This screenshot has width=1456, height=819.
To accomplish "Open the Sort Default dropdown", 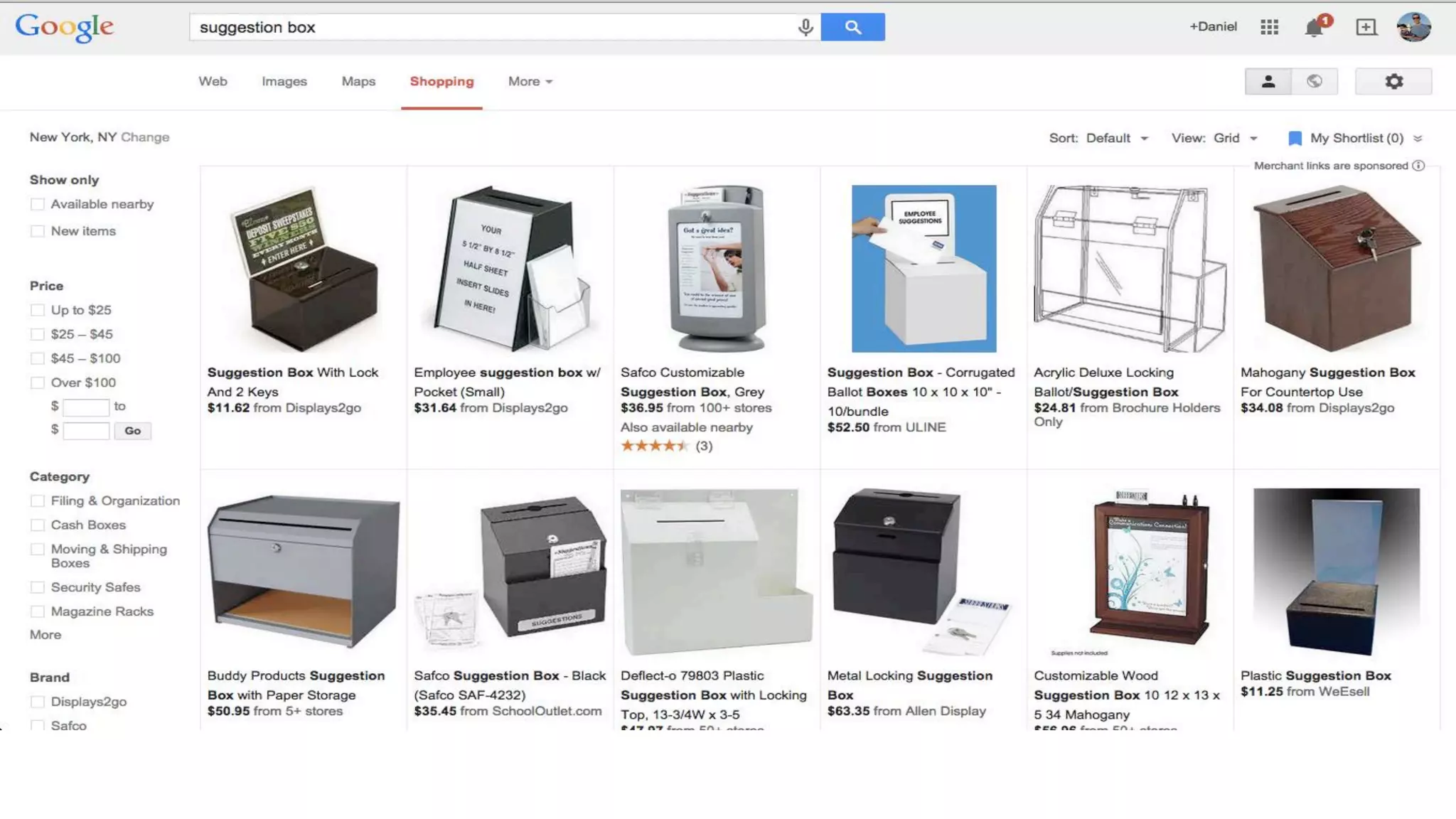I will 1099,138.
